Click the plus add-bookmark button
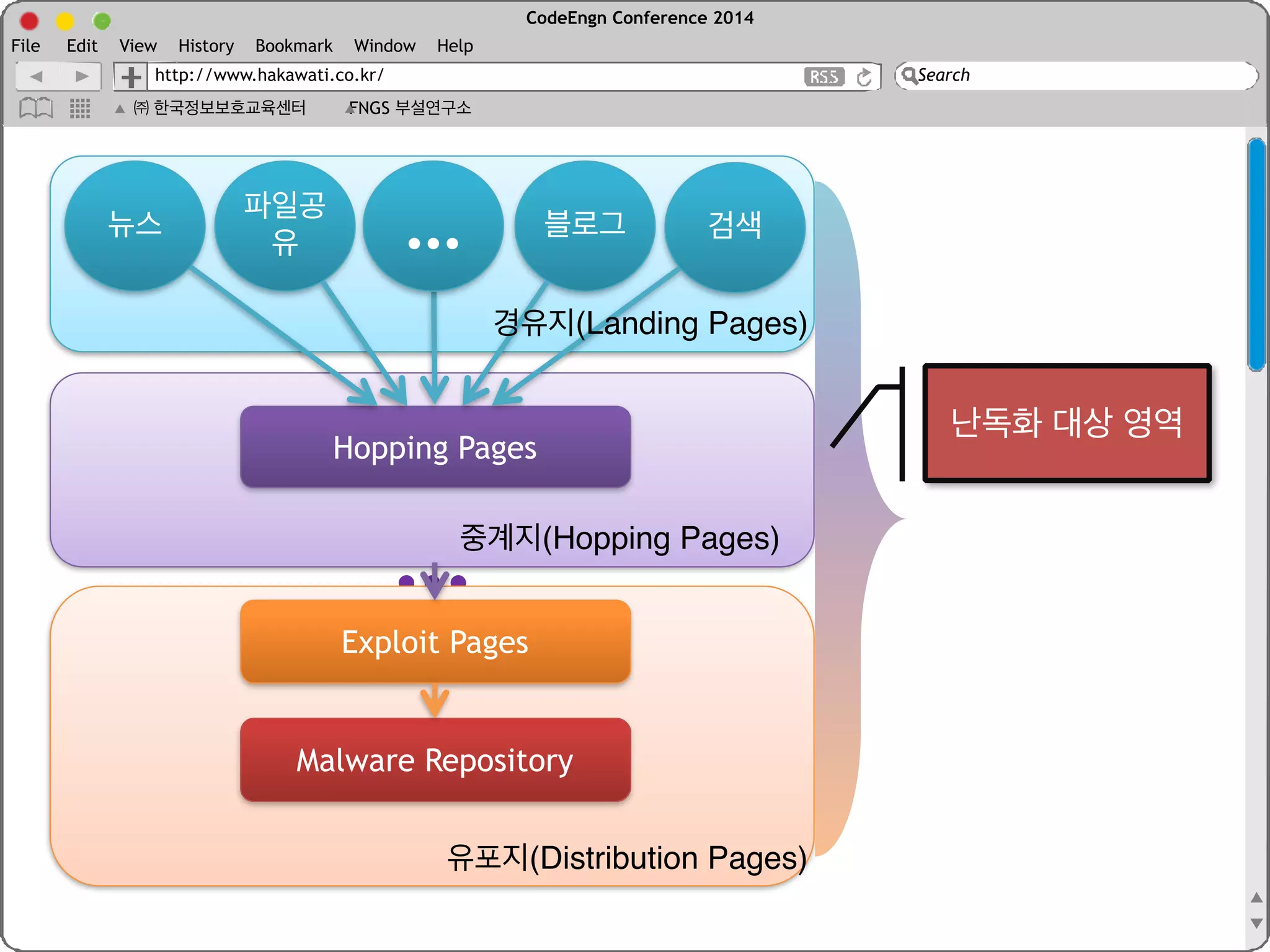This screenshot has height=952, width=1270. pos(130,77)
